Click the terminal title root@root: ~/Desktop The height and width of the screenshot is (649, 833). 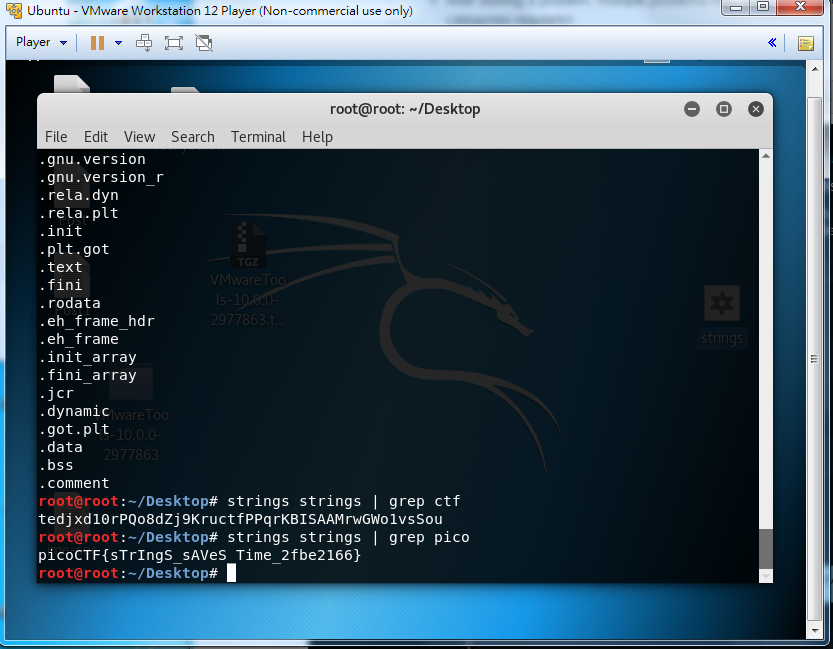pos(405,109)
